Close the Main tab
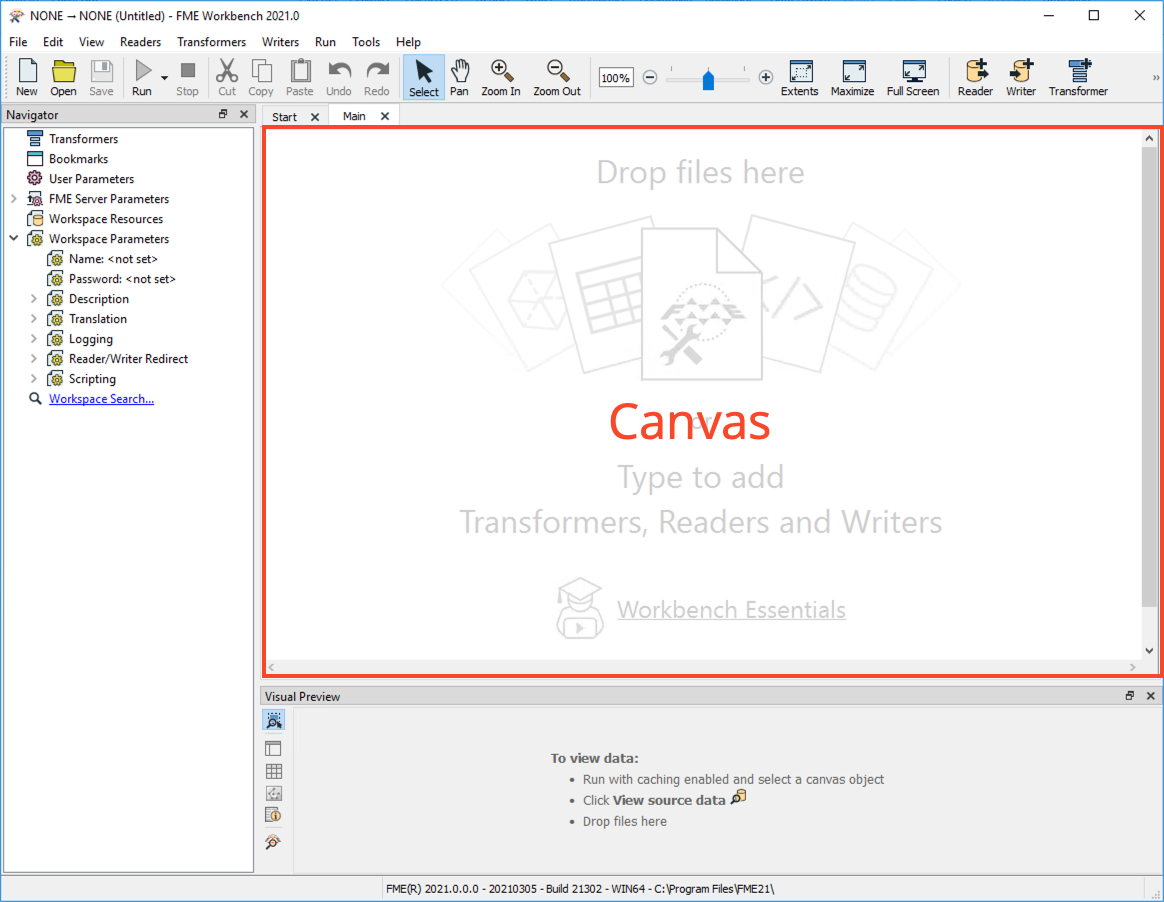 click(x=385, y=116)
